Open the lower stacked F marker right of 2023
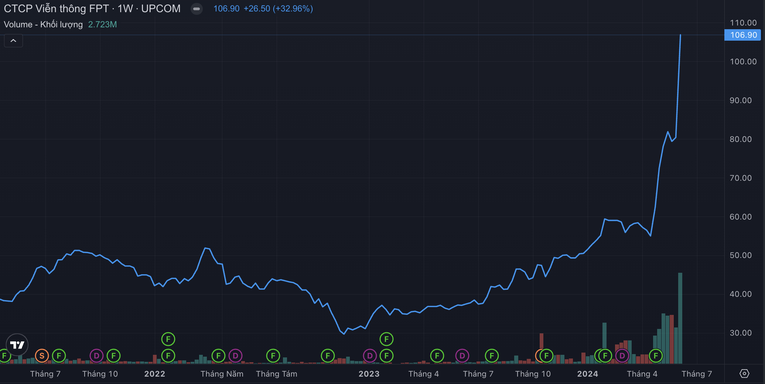 point(386,356)
